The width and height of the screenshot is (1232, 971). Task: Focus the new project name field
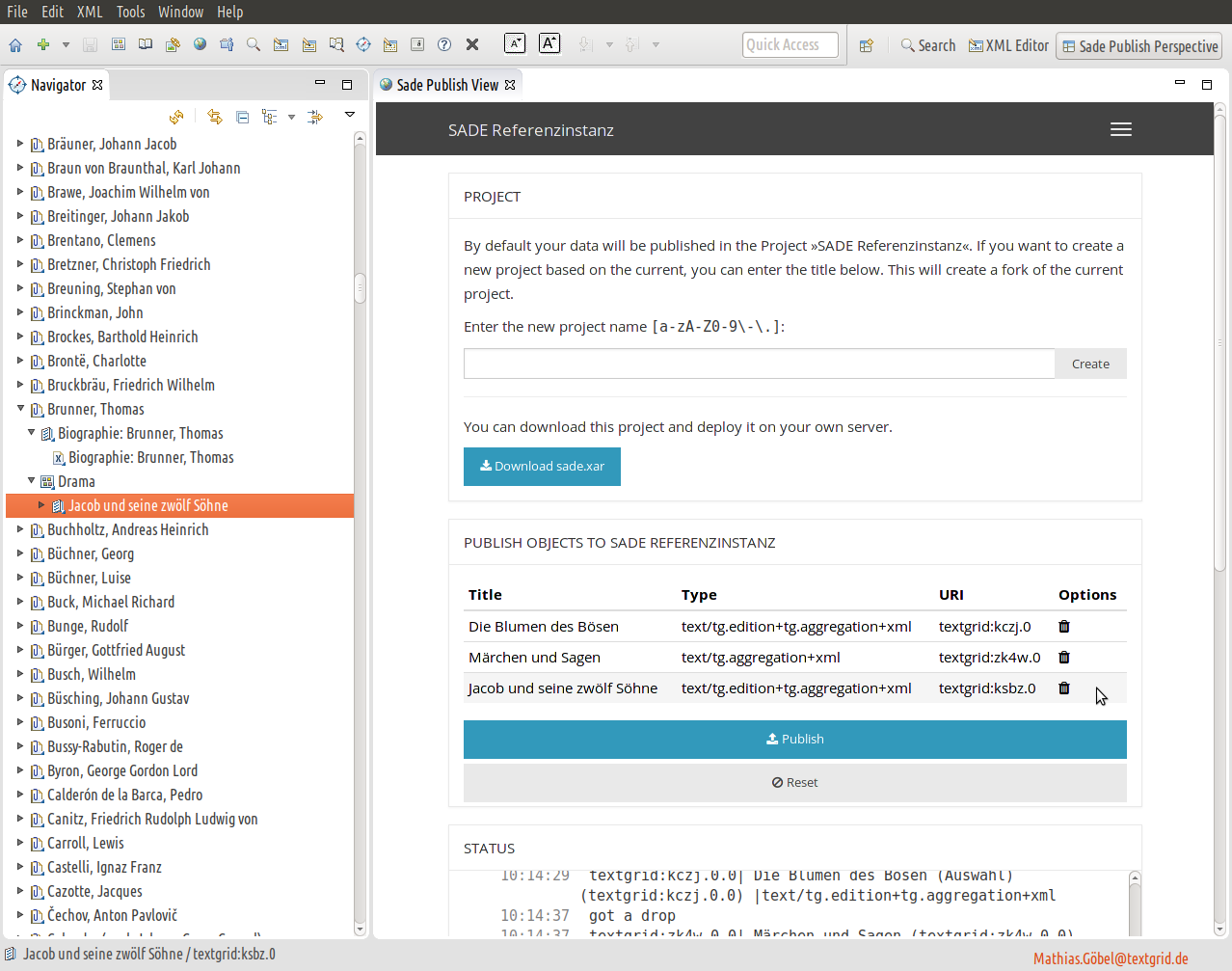(759, 364)
